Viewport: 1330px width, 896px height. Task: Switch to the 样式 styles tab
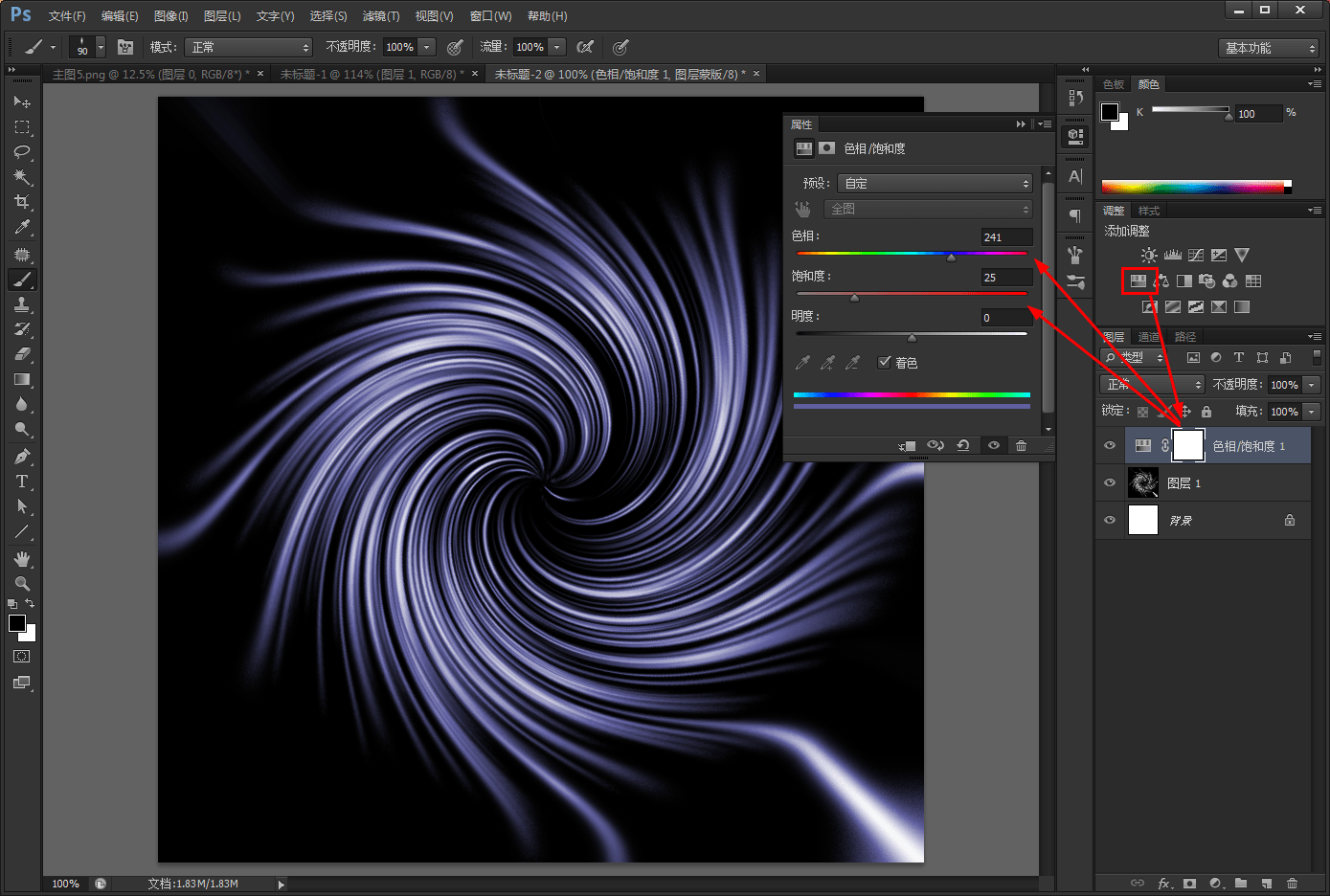(x=1149, y=211)
